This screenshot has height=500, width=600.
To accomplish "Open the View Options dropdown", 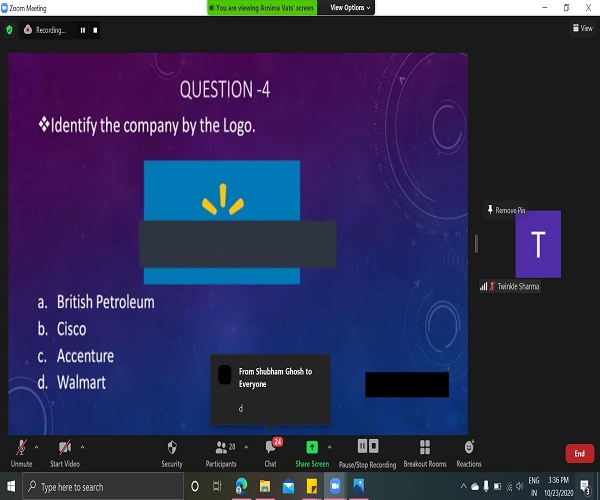I will 350,8.
